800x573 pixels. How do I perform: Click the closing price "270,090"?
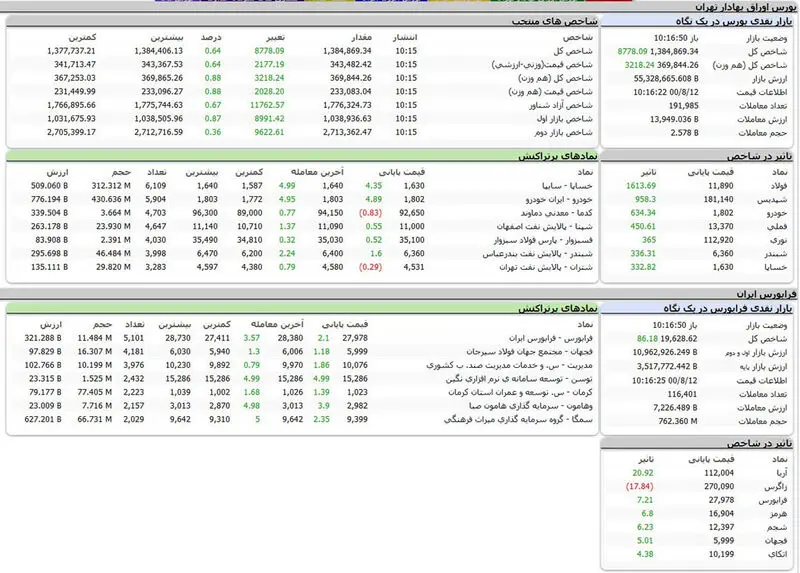pyautogui.click(x=719, y=487)
